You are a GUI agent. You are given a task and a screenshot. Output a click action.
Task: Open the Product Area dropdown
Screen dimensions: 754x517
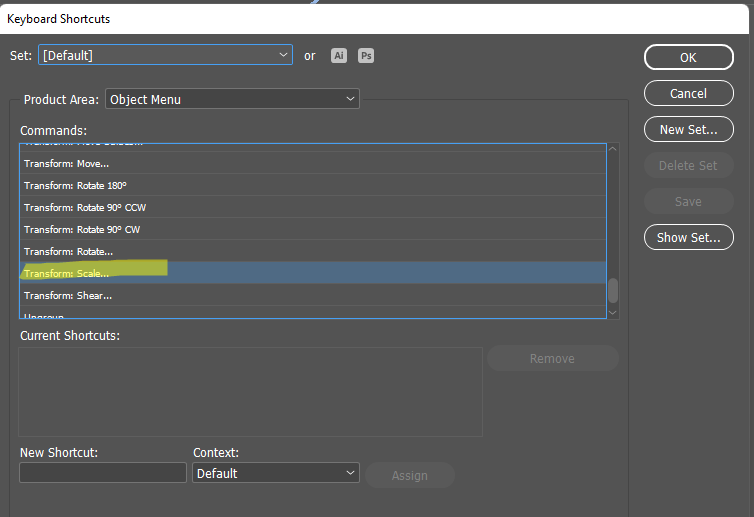coord(232,99)
